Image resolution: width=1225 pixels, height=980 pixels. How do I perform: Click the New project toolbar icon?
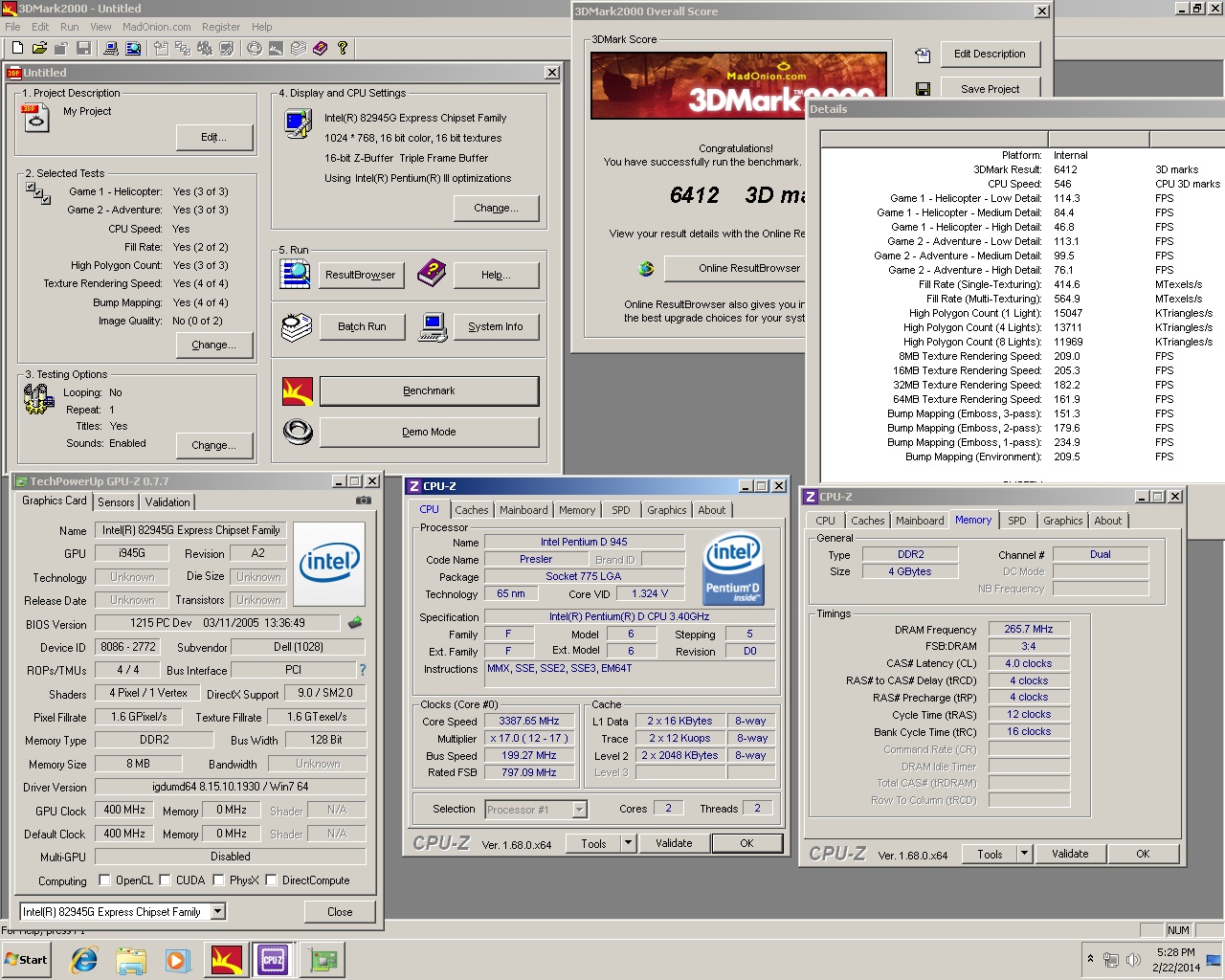coord(17,48)
